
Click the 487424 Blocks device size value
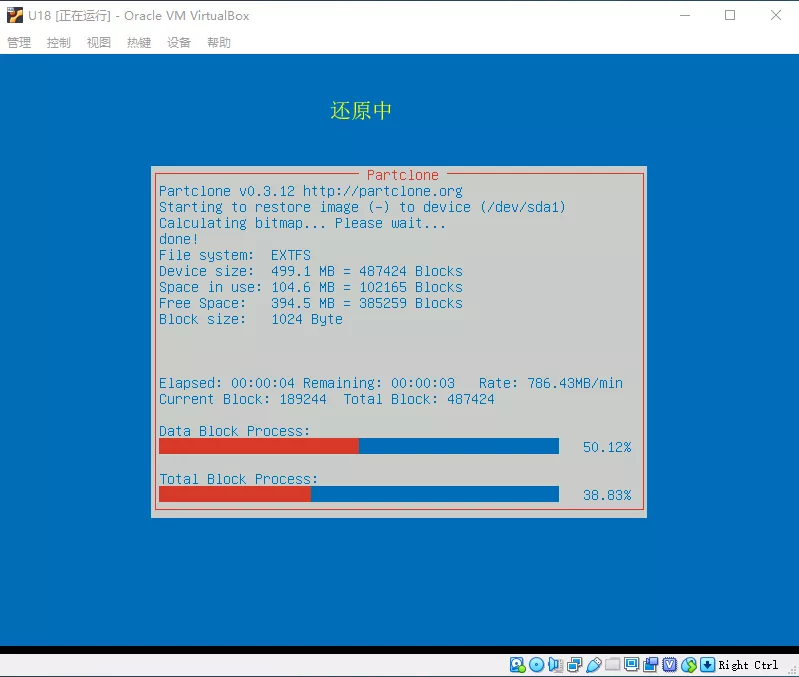pyautogui.click(x=411, y=272)
